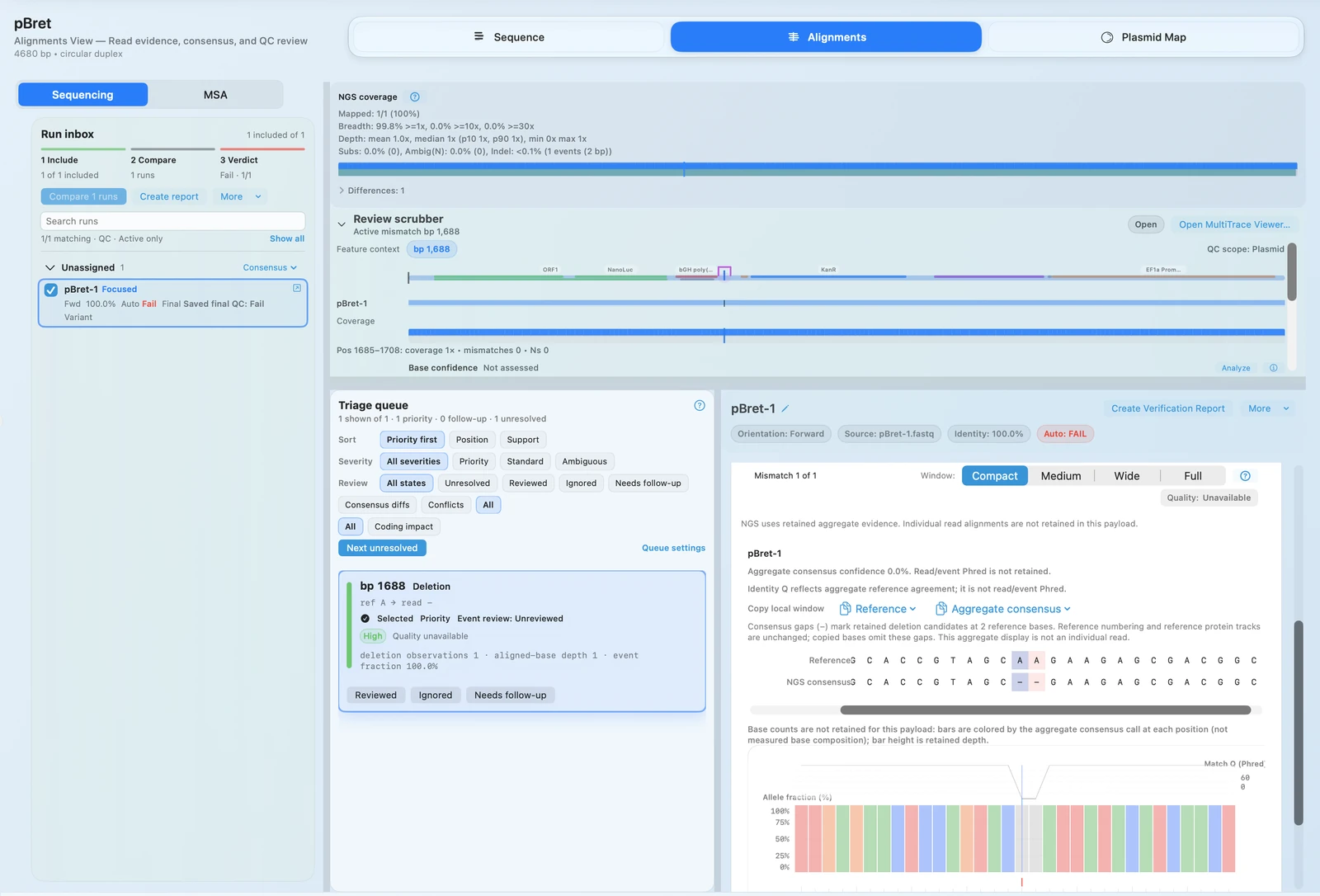Image resolution: width=1320 pixels, height=896 pixels.
Task: Click the bp 1,688 feature context chip
Action: point(431,249)
